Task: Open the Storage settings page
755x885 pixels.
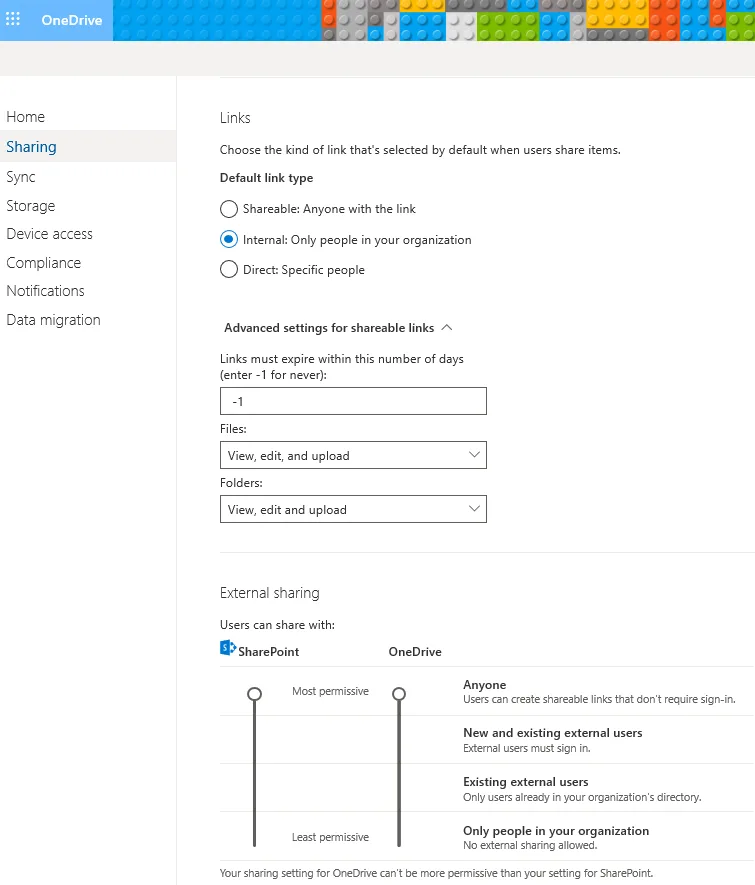Action: click(30, 206)
